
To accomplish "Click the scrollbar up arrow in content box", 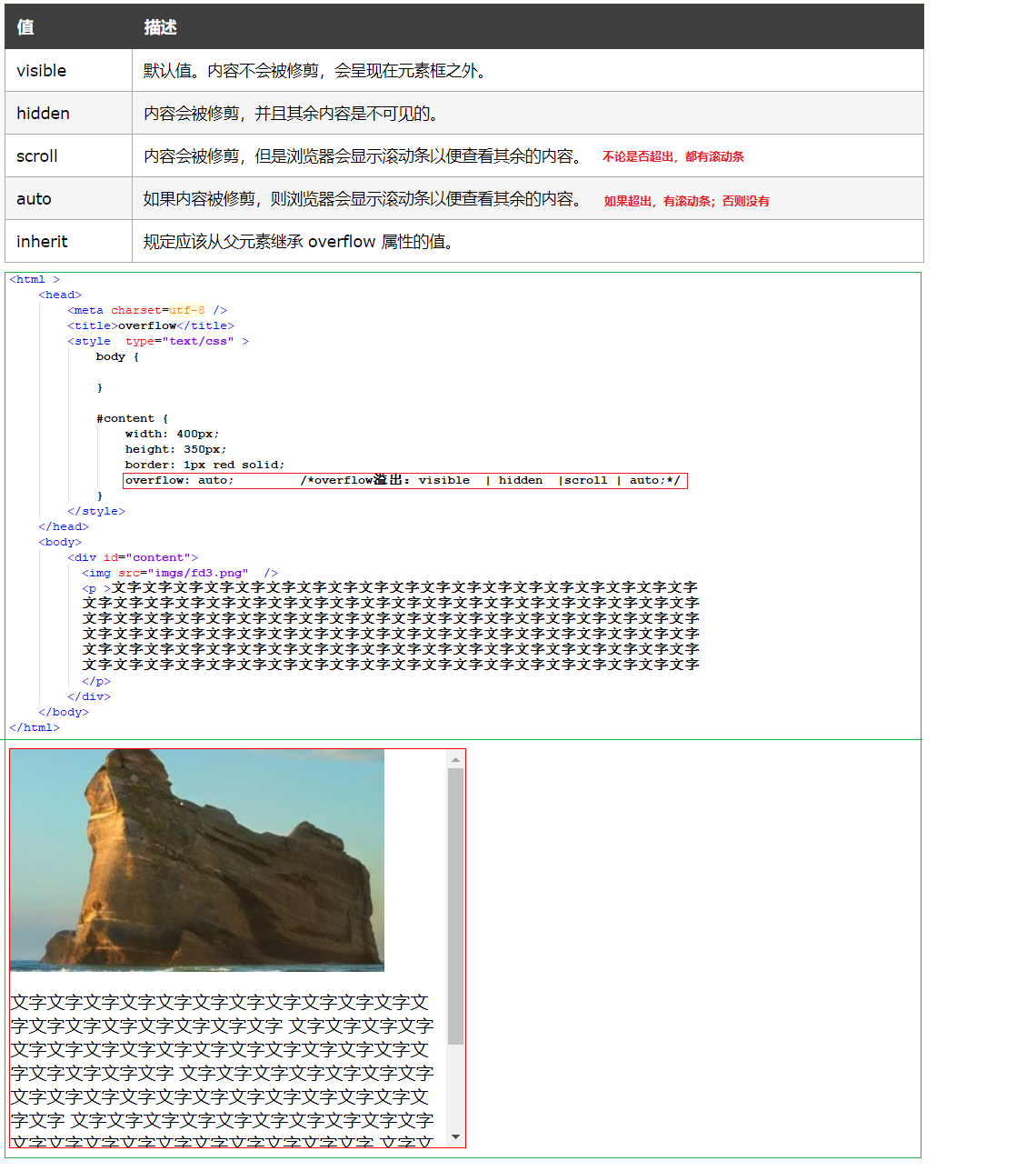I will pyautogui.click(x=456, y=759).
